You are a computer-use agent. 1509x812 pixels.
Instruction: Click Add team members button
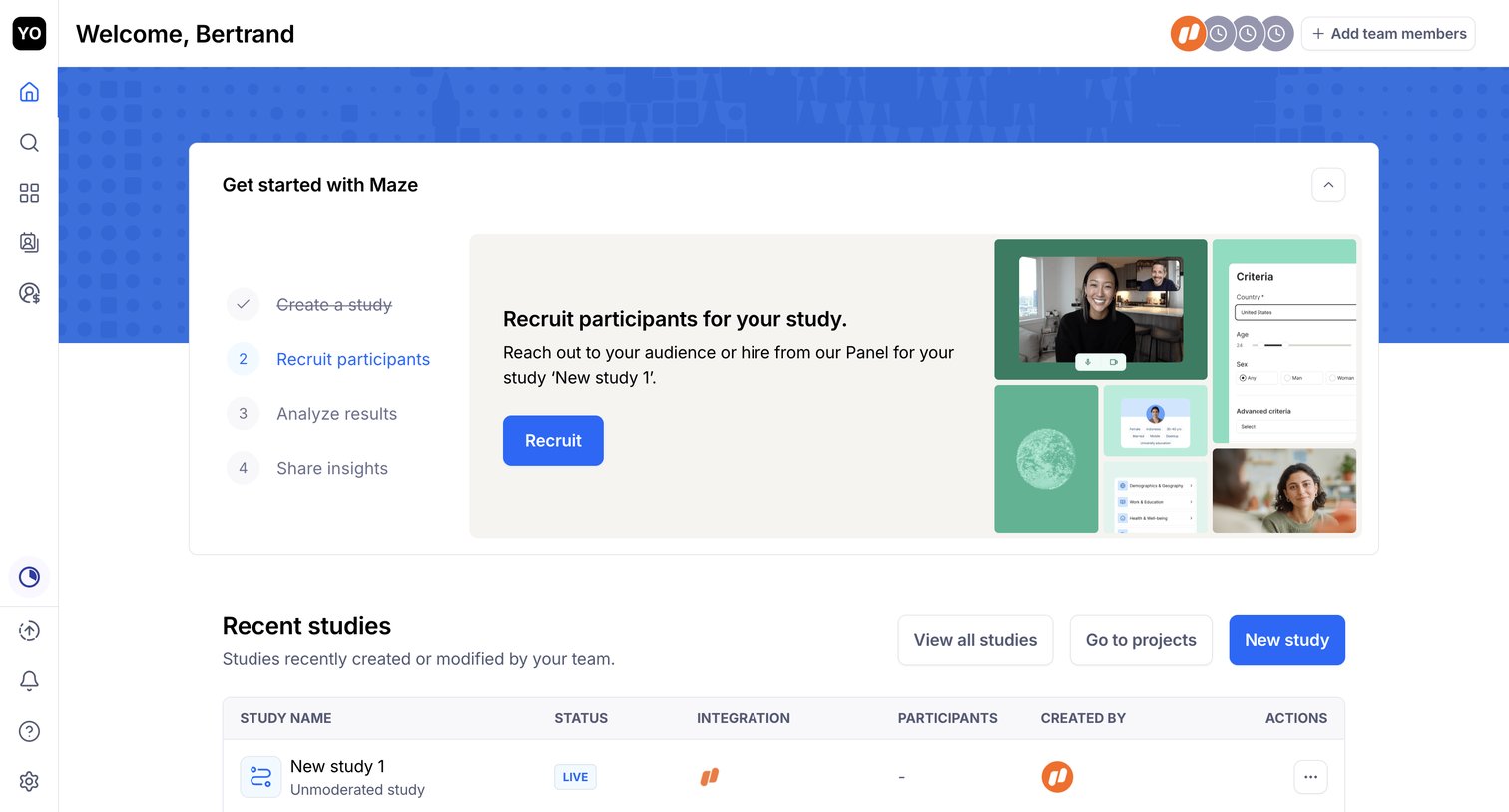pos(1388,34)
